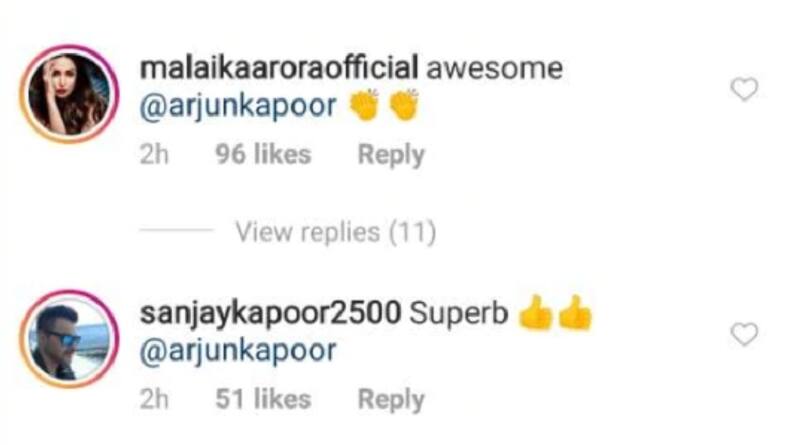This screenshot has width=800, height=445.
Task: Open sanjaykapoor2500's profile picture
Action: (x=69, y=339)
